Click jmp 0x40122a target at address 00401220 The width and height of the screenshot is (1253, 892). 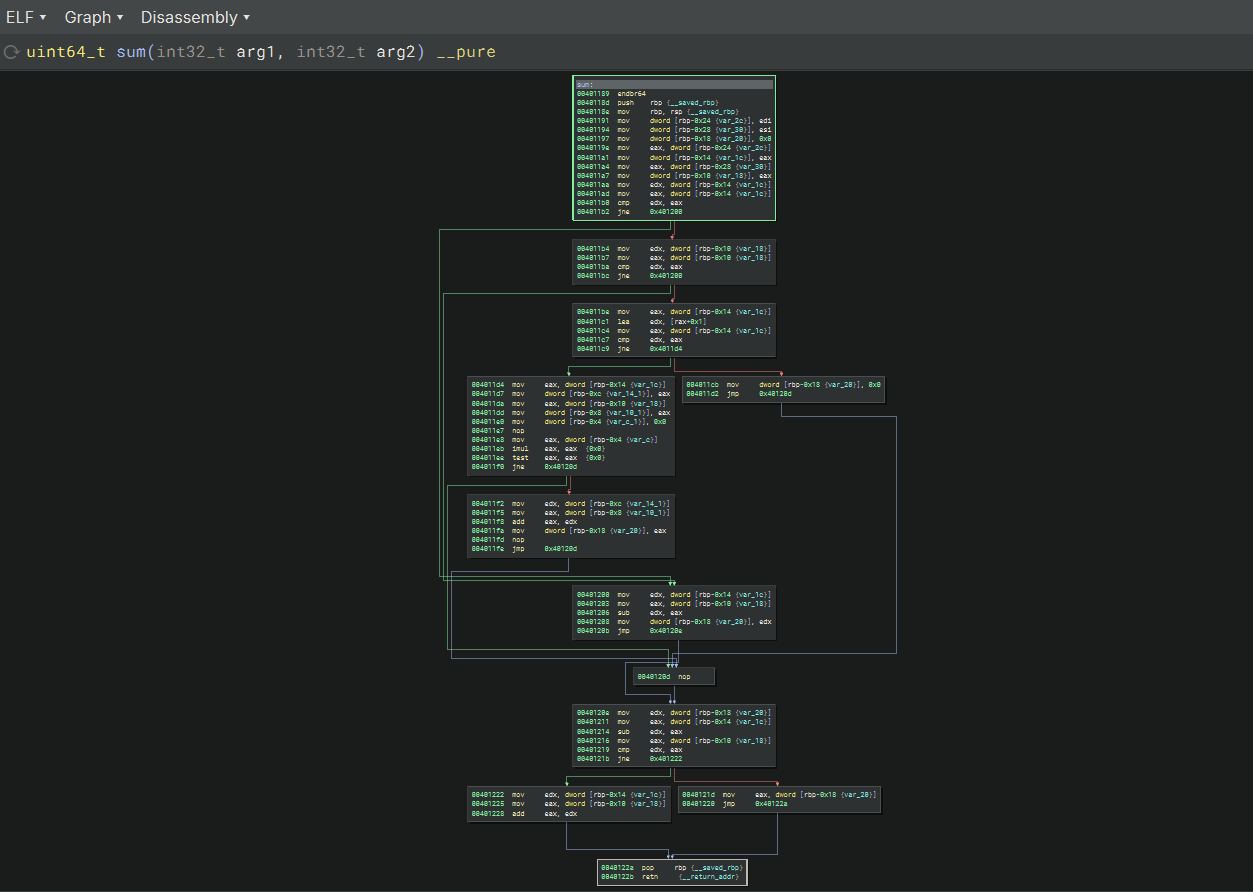click(772, 803)
